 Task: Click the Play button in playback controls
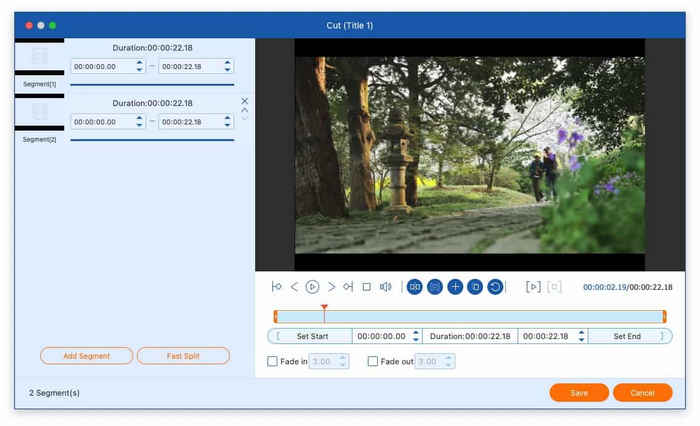click(x=312, y=287)
